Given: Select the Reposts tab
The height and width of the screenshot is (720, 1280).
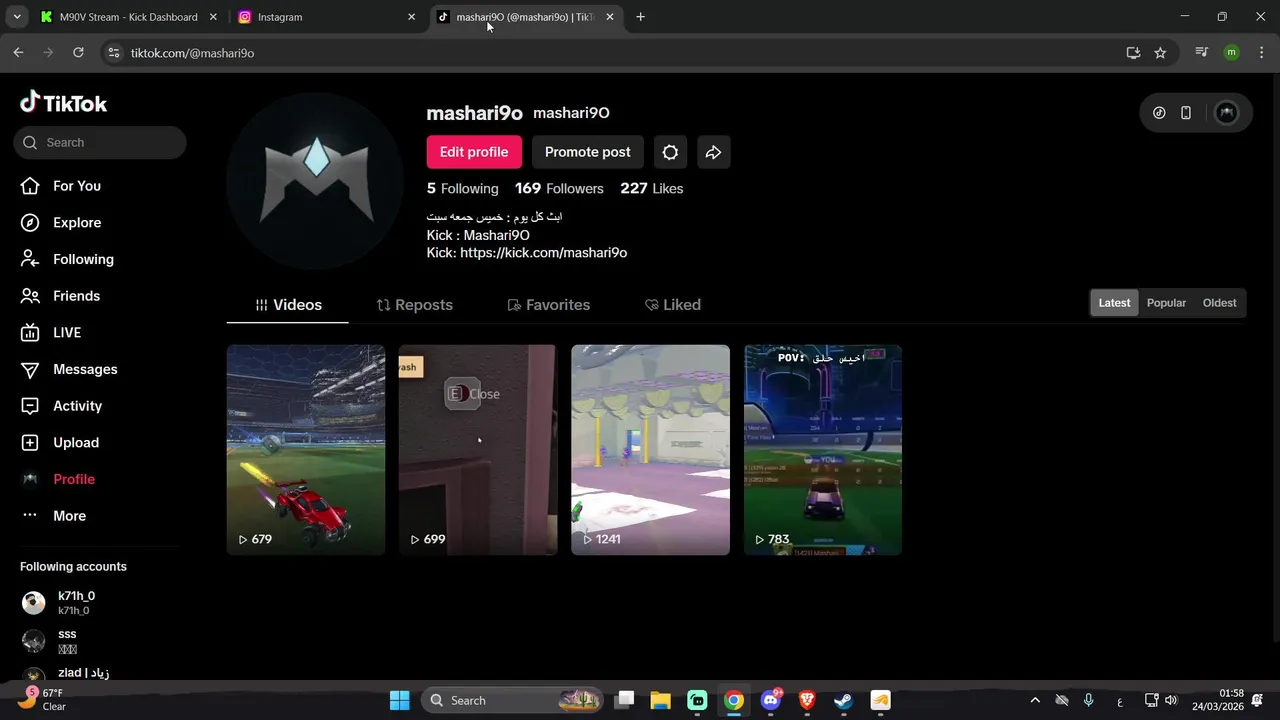Looking at the screenshot, I should click(415, 305).
